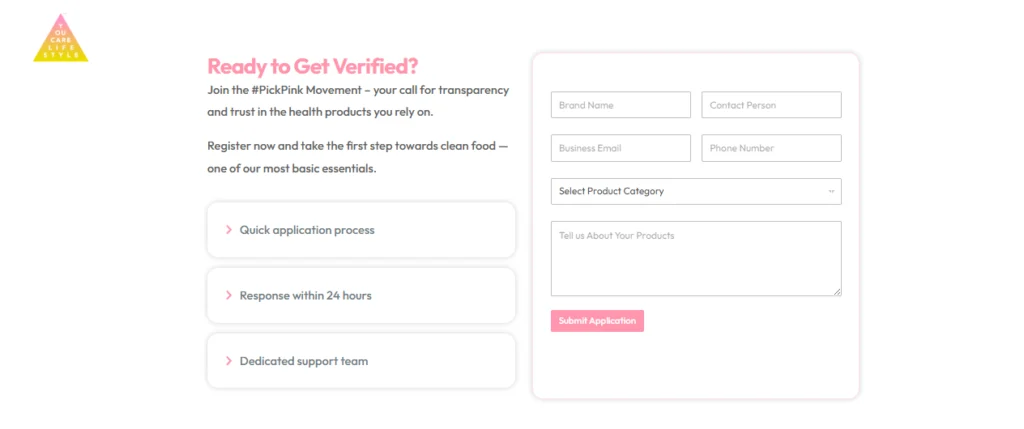1024x429 pixels.
Task: Click the chevron beside Quick application process
Action: click(x=229, y=230)
